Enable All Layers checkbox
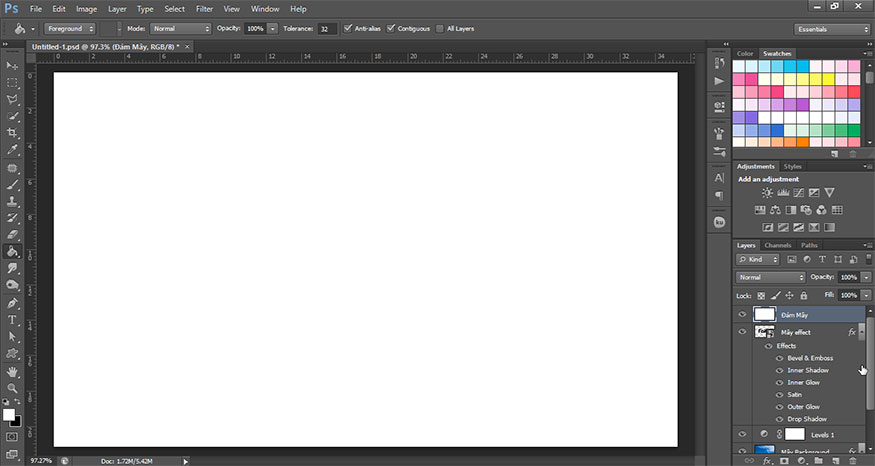 point(440,28)
